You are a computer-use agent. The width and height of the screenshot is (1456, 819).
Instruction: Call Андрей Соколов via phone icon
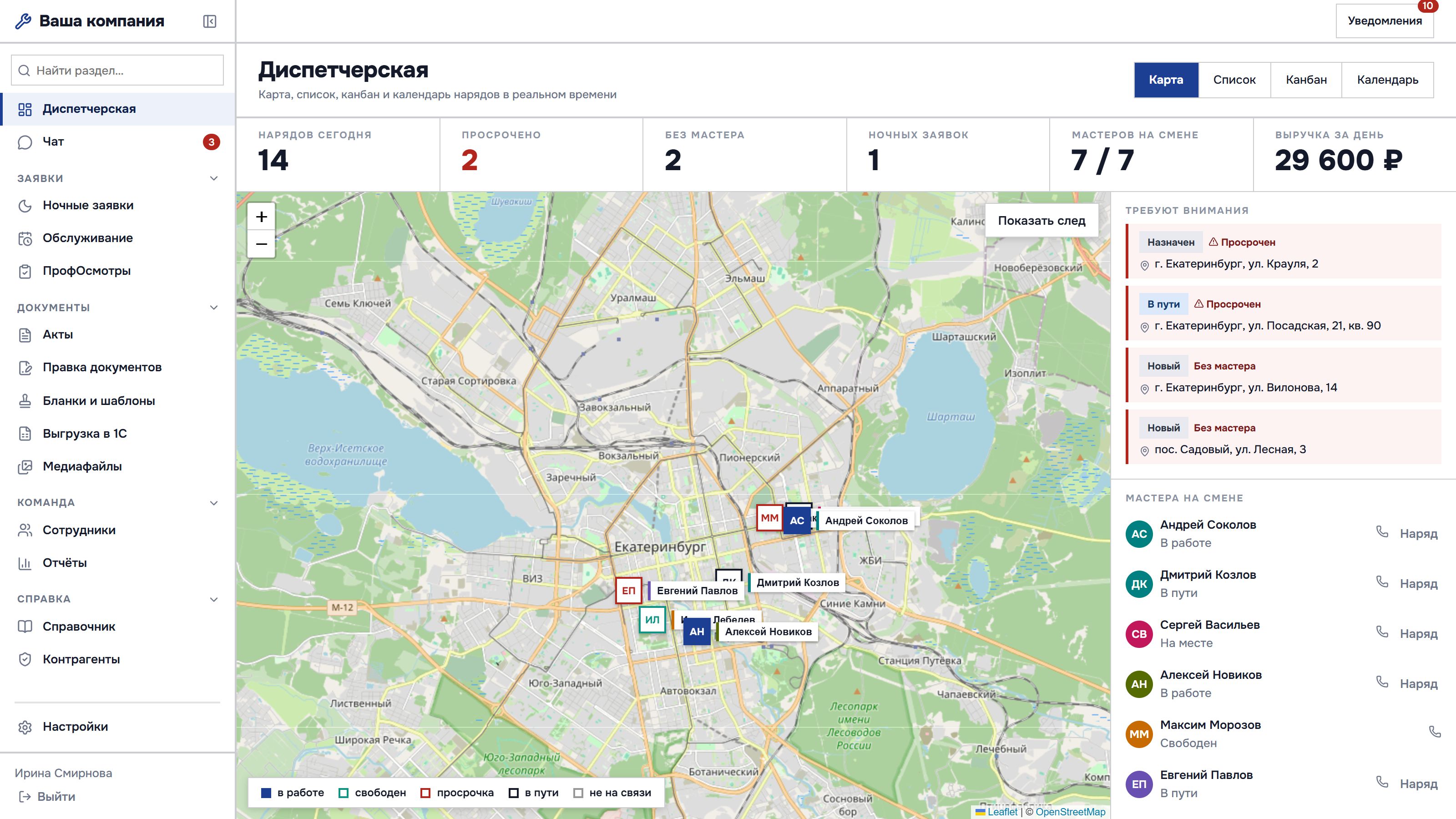click(1382, 532)
